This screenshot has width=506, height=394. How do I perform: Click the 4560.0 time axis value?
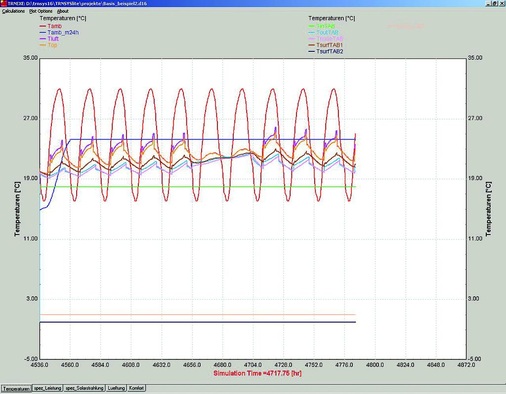[70, 365]
